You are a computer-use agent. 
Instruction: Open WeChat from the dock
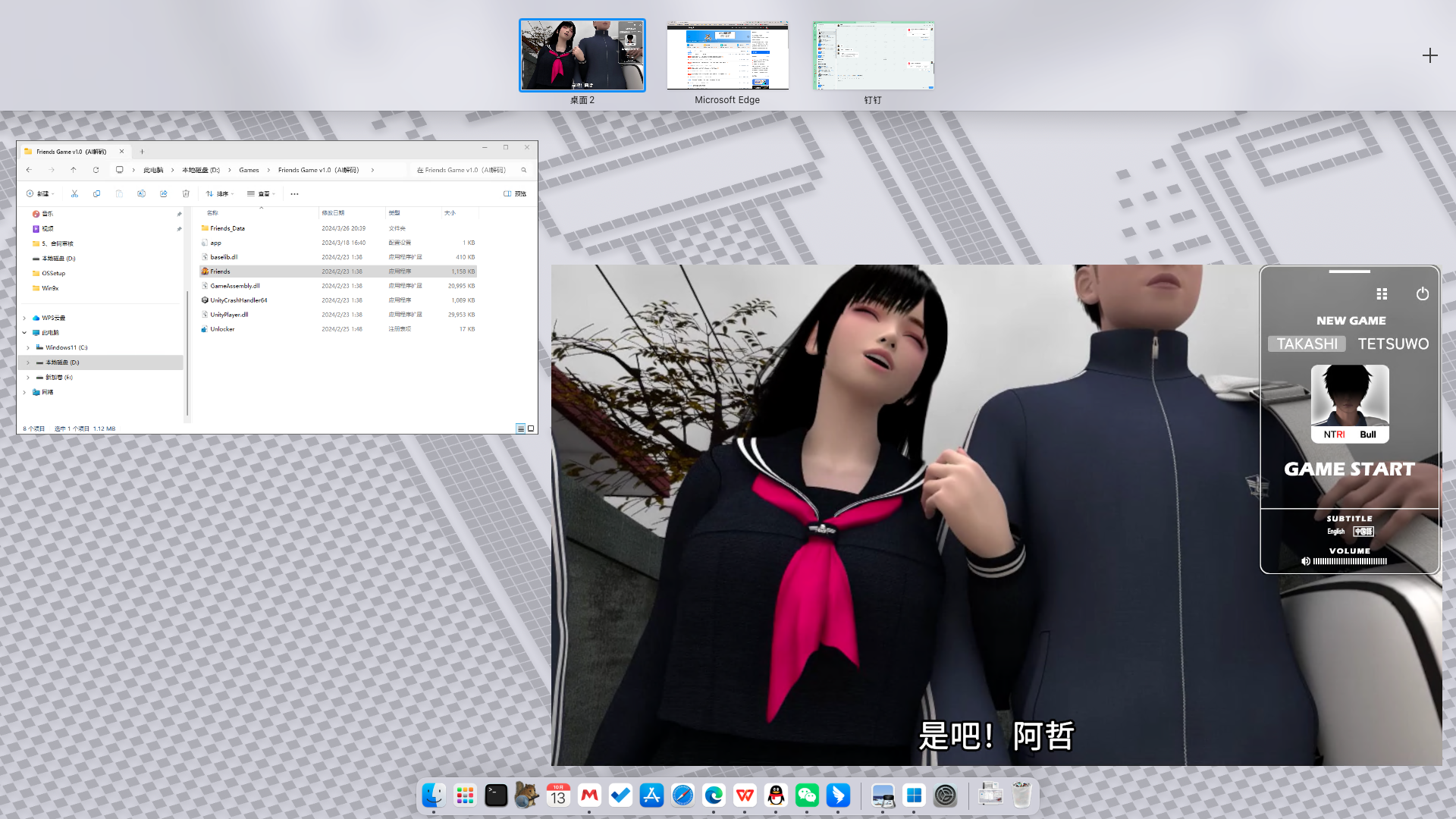point(807,795)
